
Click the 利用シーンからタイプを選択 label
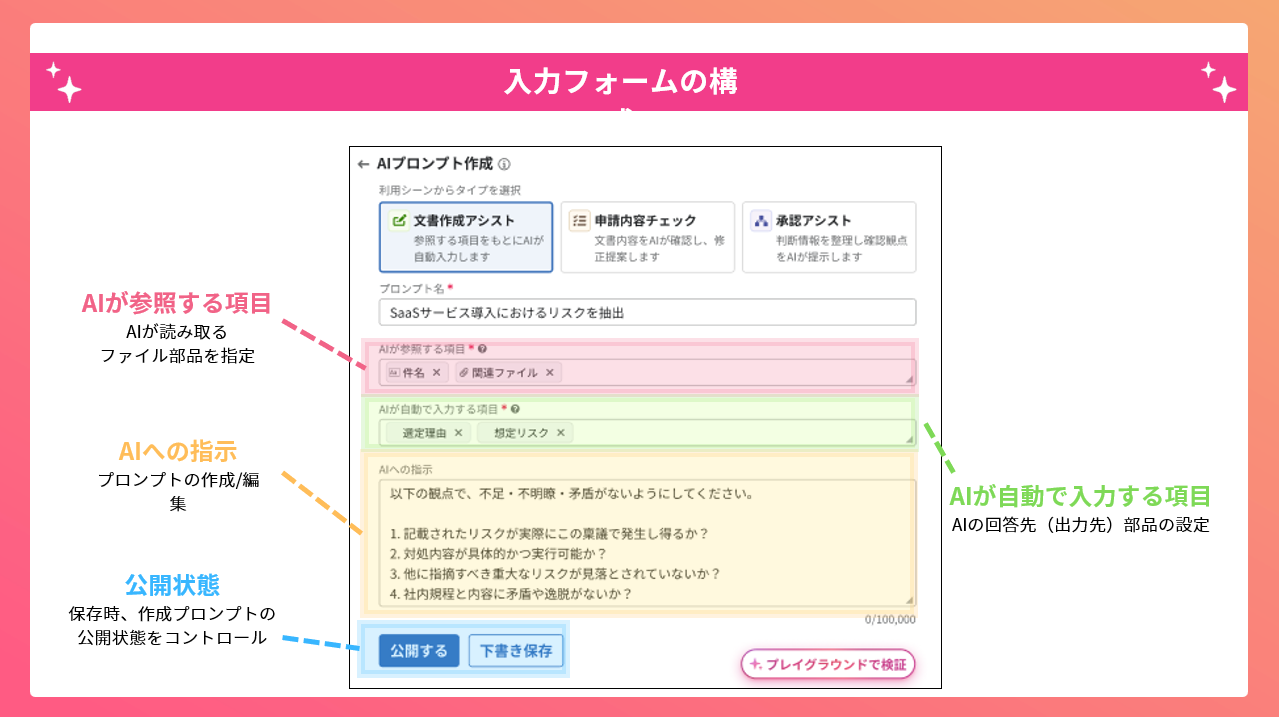[x=449, y=190]
